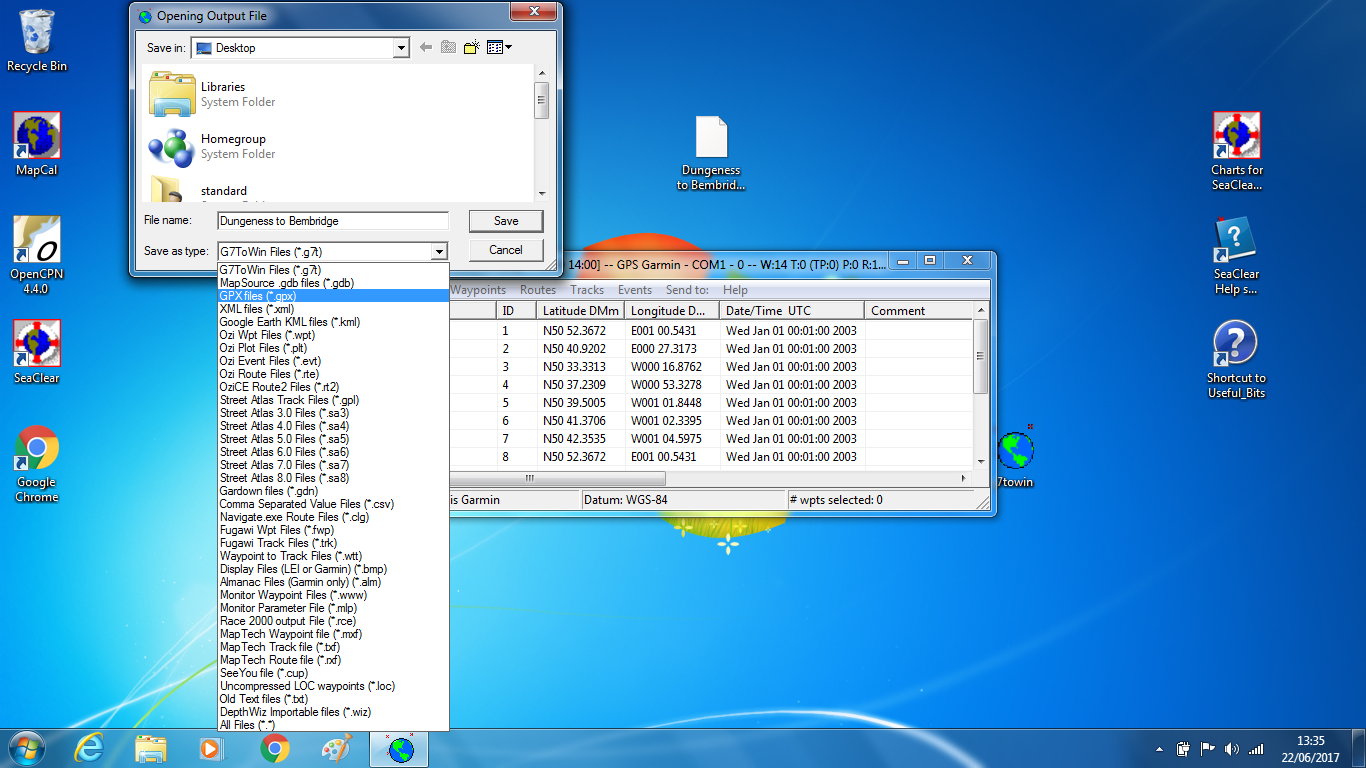Click the Dungeness to Bembridge desktop file

coord(711,138)
